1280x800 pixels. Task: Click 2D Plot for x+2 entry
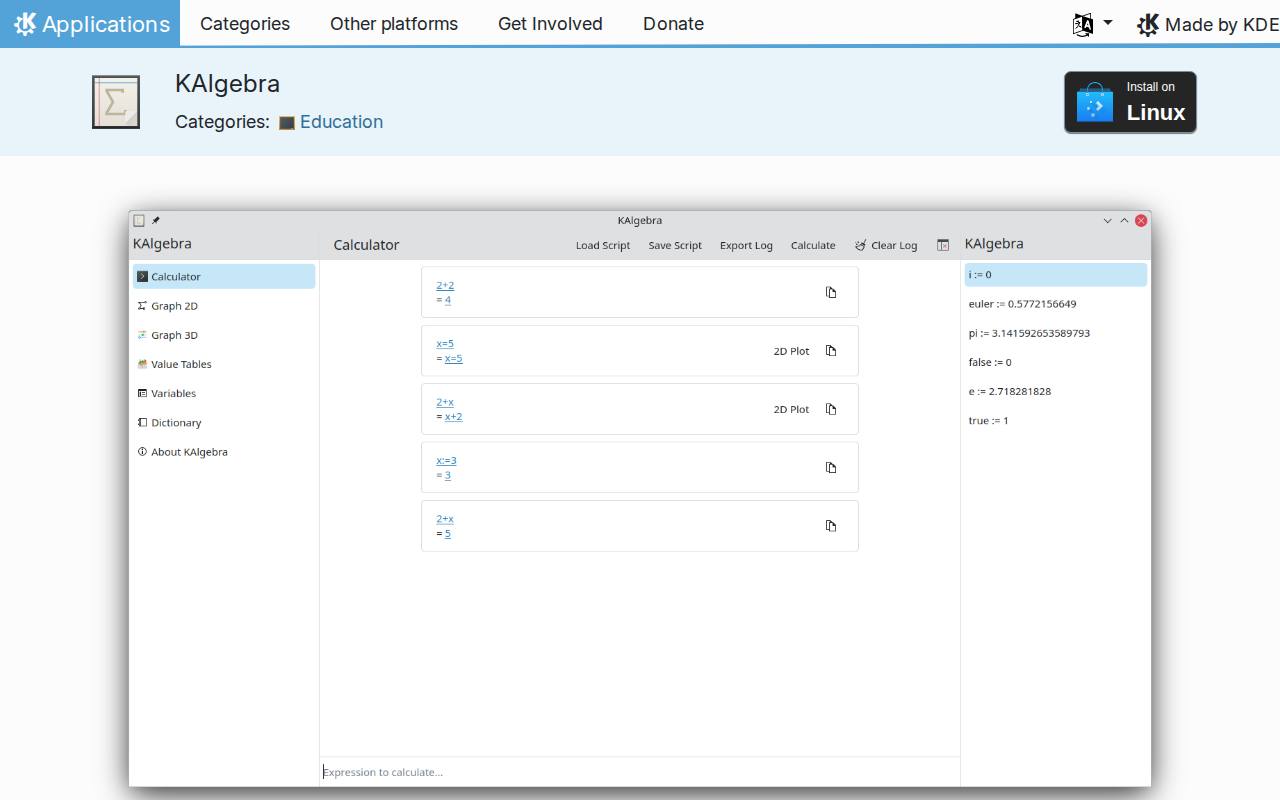[791, 409]
